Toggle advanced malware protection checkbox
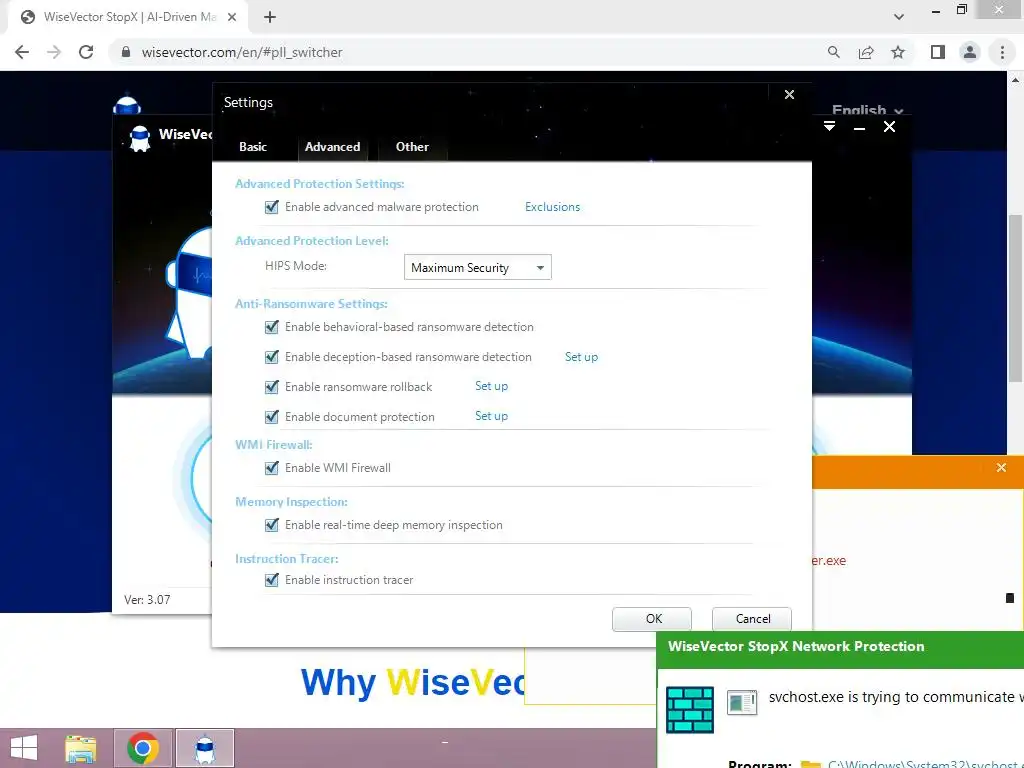Viewport: 1024px width, 768px height. coord(272,207)
